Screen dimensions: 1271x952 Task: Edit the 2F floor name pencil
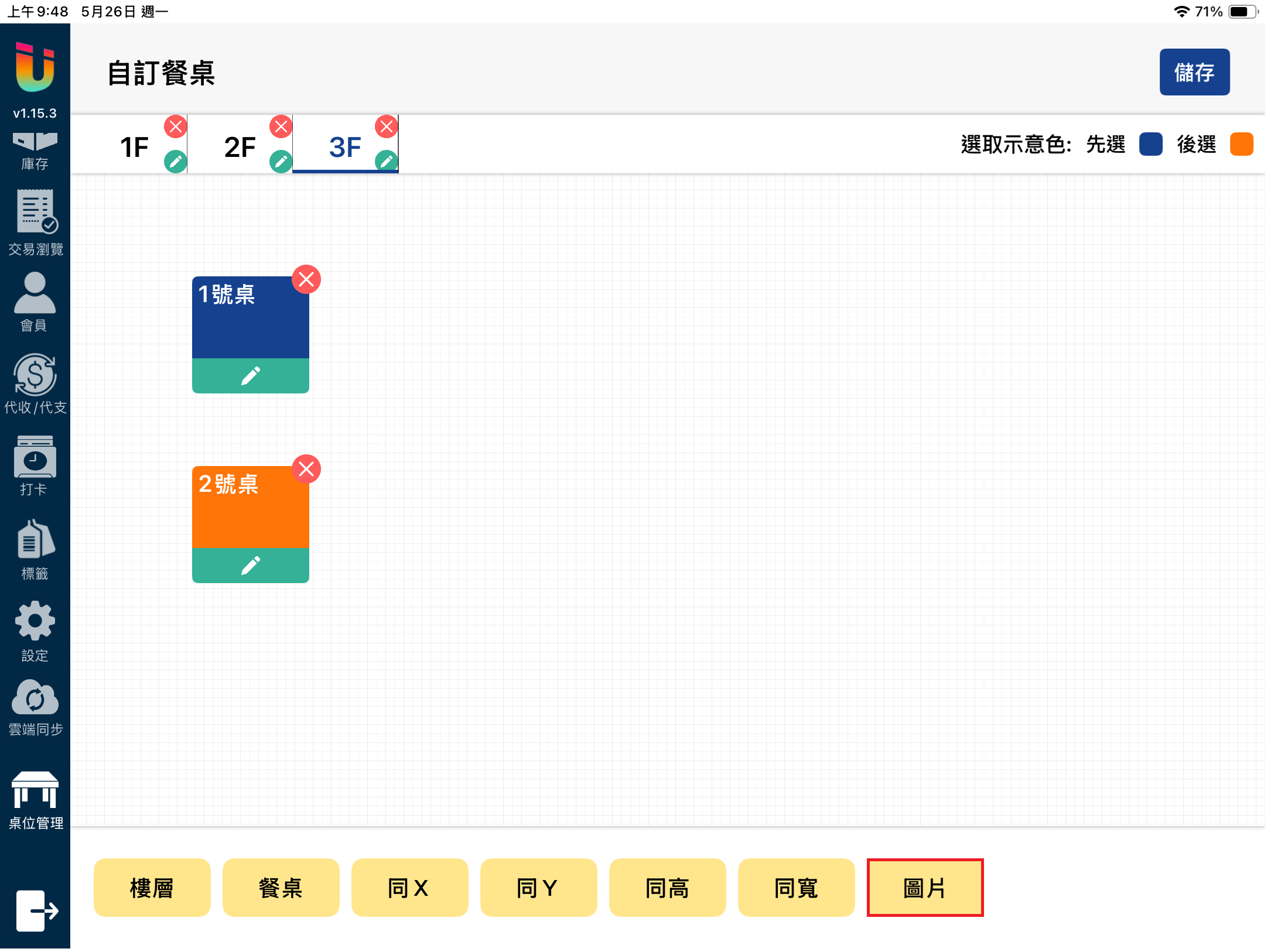[281, 161]
